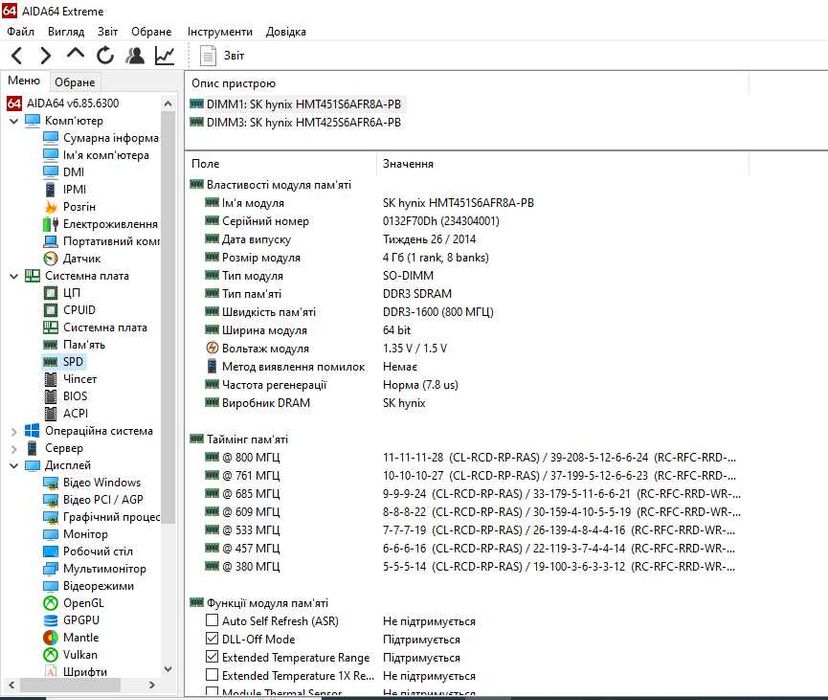Click the ACPI chip icon
The image size is (828, 700).
coord(51,413)
